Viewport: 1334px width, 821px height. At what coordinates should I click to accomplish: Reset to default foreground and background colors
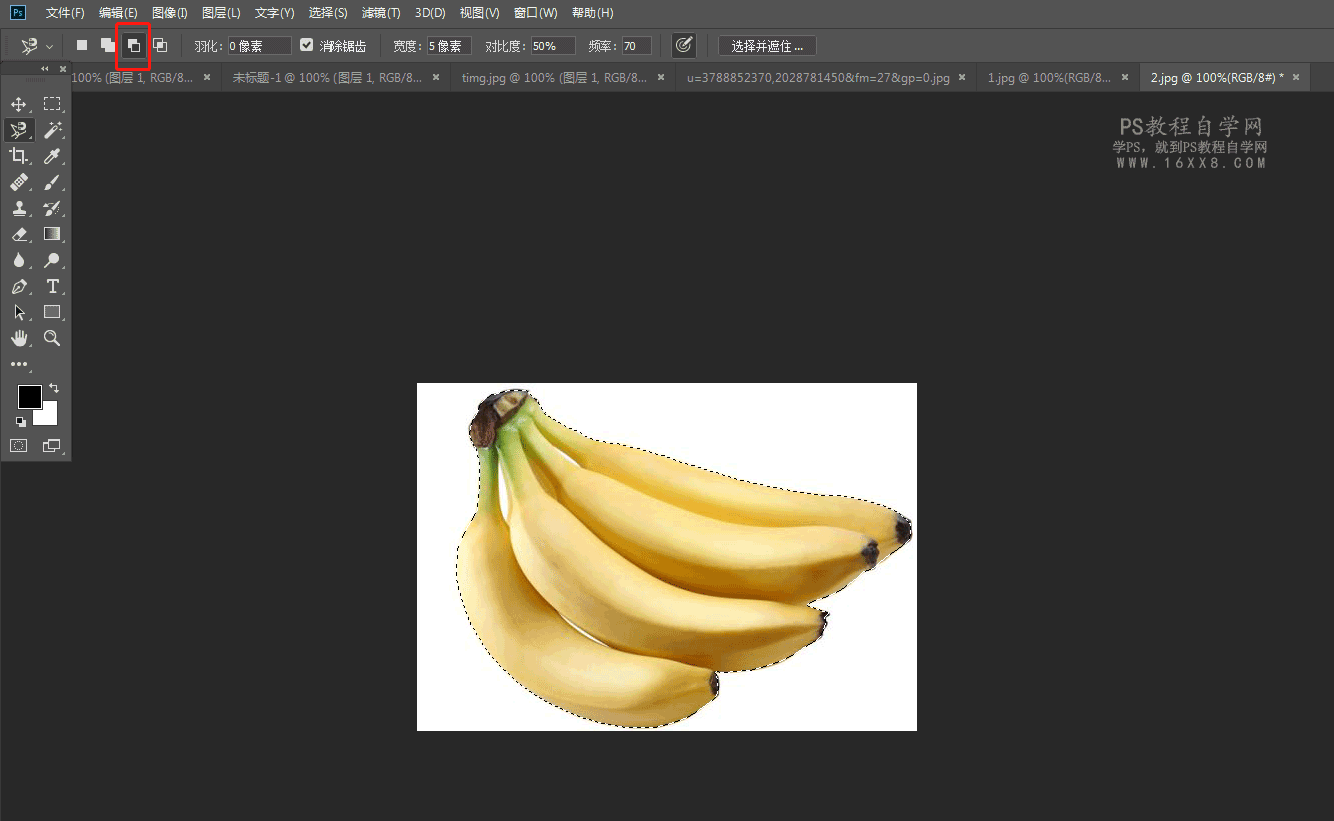pyautogui.click(x=21, y=422)
